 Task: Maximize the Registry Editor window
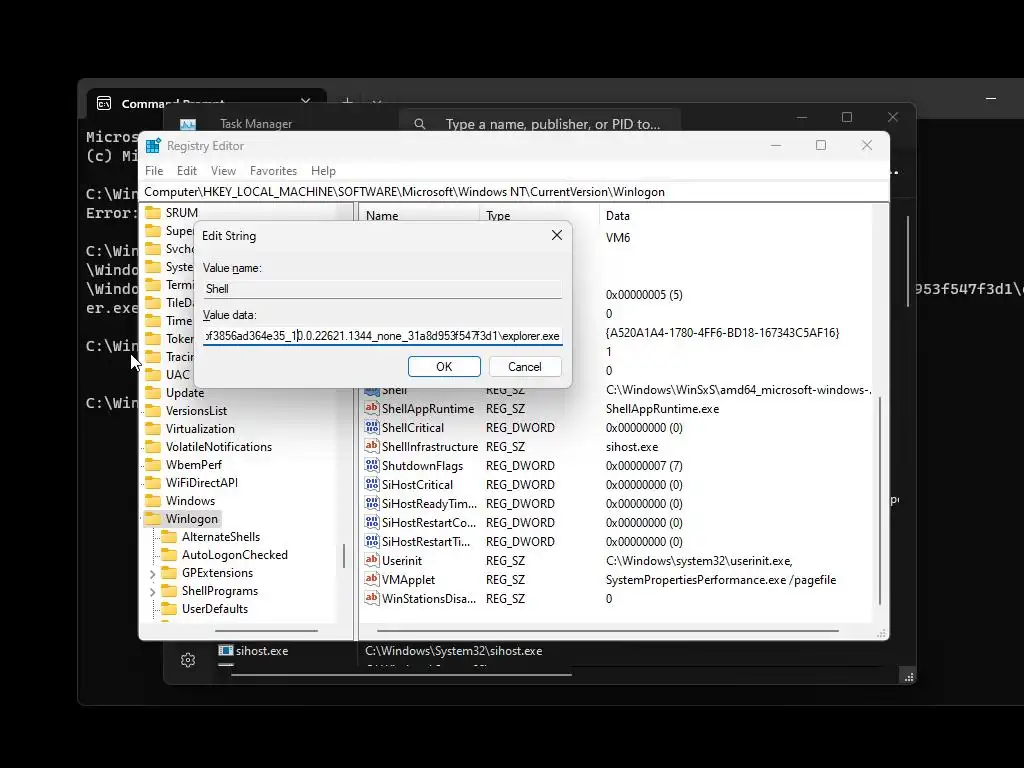pyautogui.click(x=821, y=145)
